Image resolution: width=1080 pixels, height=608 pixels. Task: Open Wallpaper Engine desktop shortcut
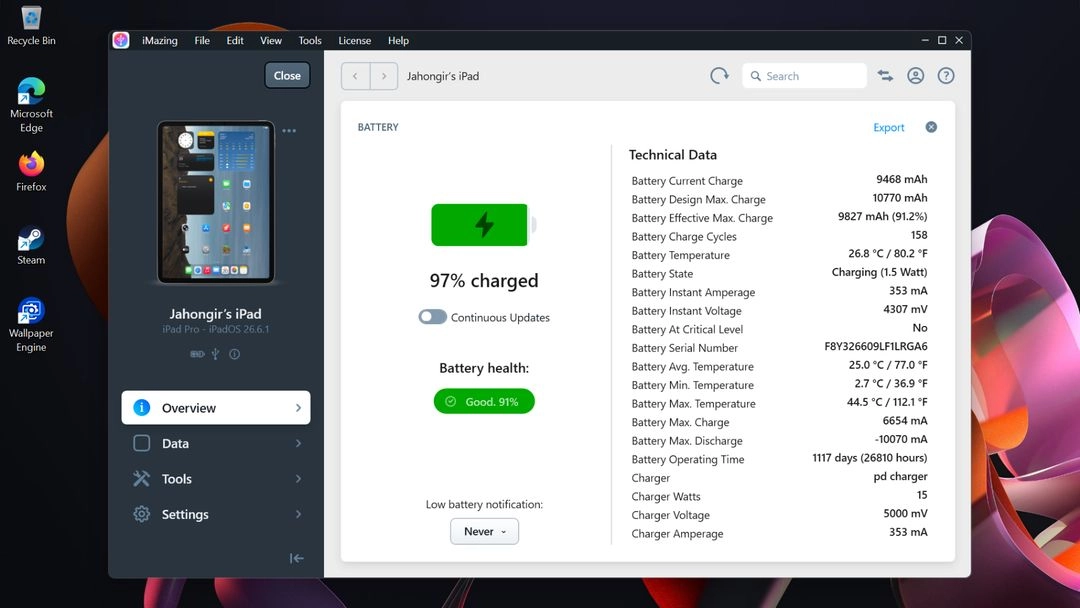(x=31, y=325)
